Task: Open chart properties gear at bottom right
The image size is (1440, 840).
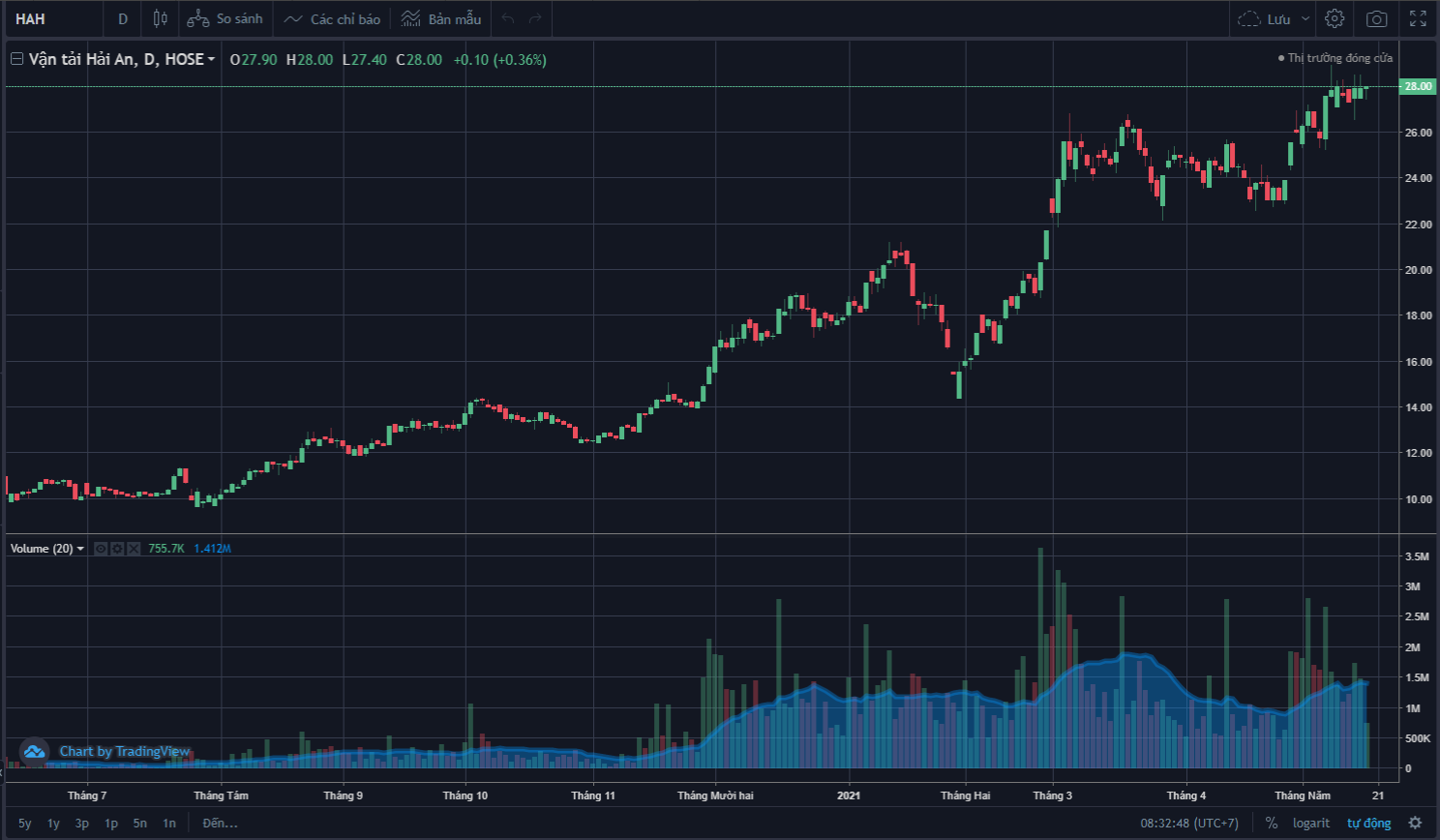Action: point(1415,823)
